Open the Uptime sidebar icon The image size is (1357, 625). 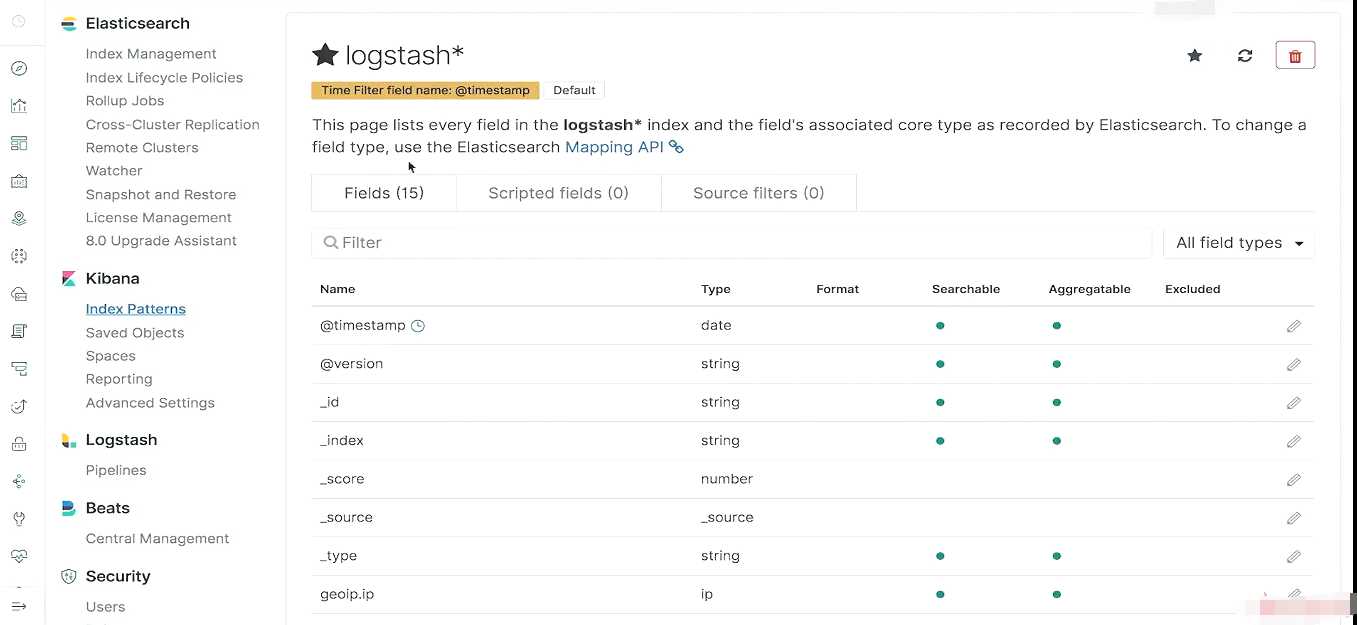19,406
